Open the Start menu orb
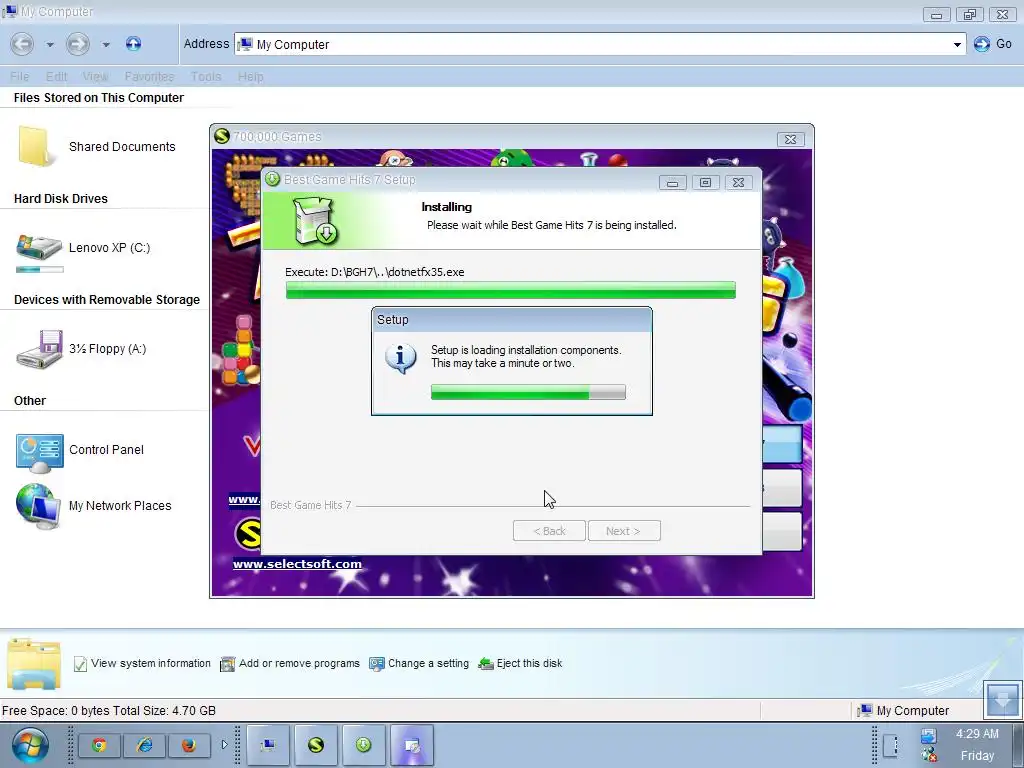The height and width of the screenshot is (768, 1024). coord(29,746)
